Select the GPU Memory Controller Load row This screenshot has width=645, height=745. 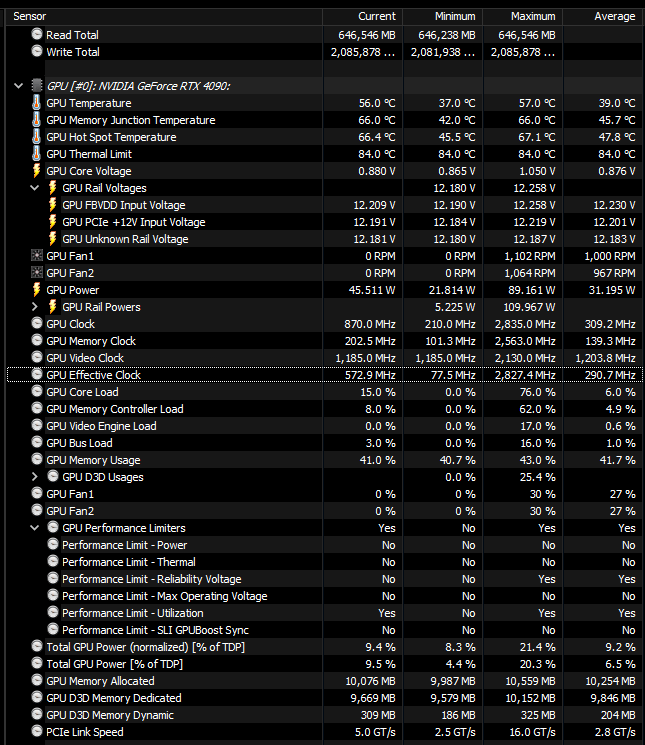coord(325,409)
